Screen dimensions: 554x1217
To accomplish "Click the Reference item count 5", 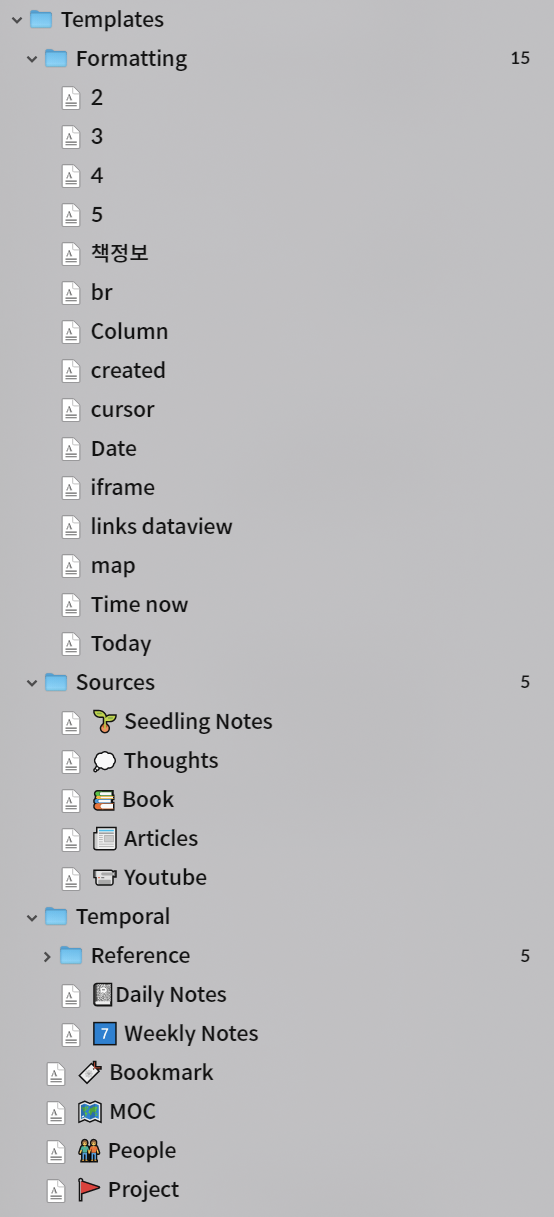I will point(525,955).
